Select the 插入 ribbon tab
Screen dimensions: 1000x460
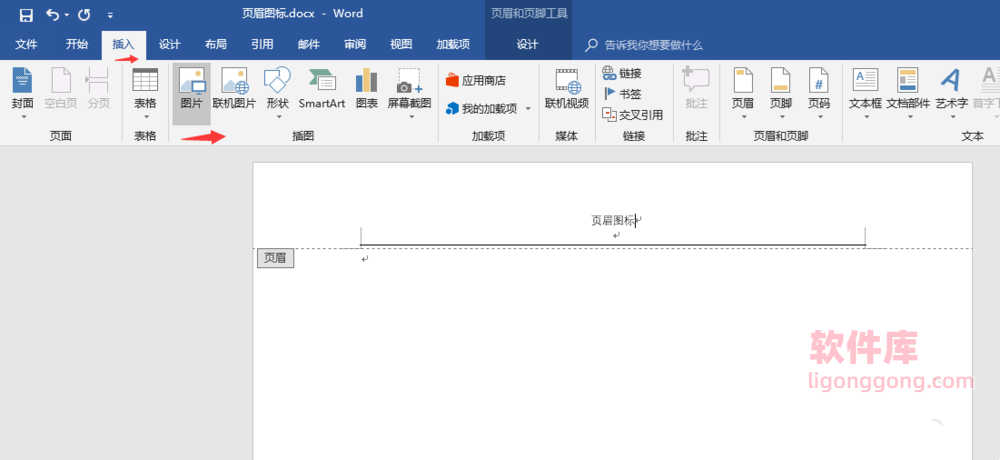[124, 45]
